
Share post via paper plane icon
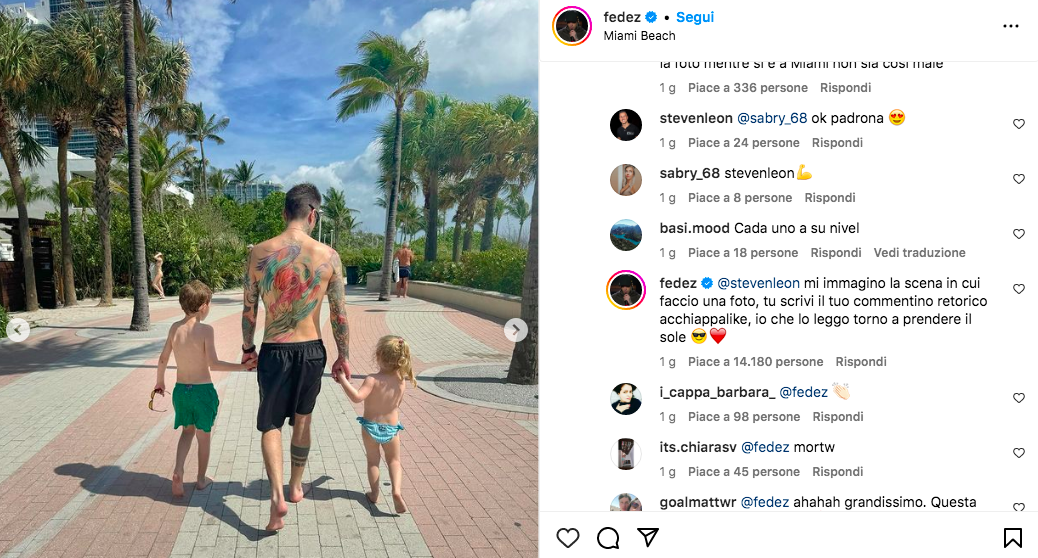(647, 537)
